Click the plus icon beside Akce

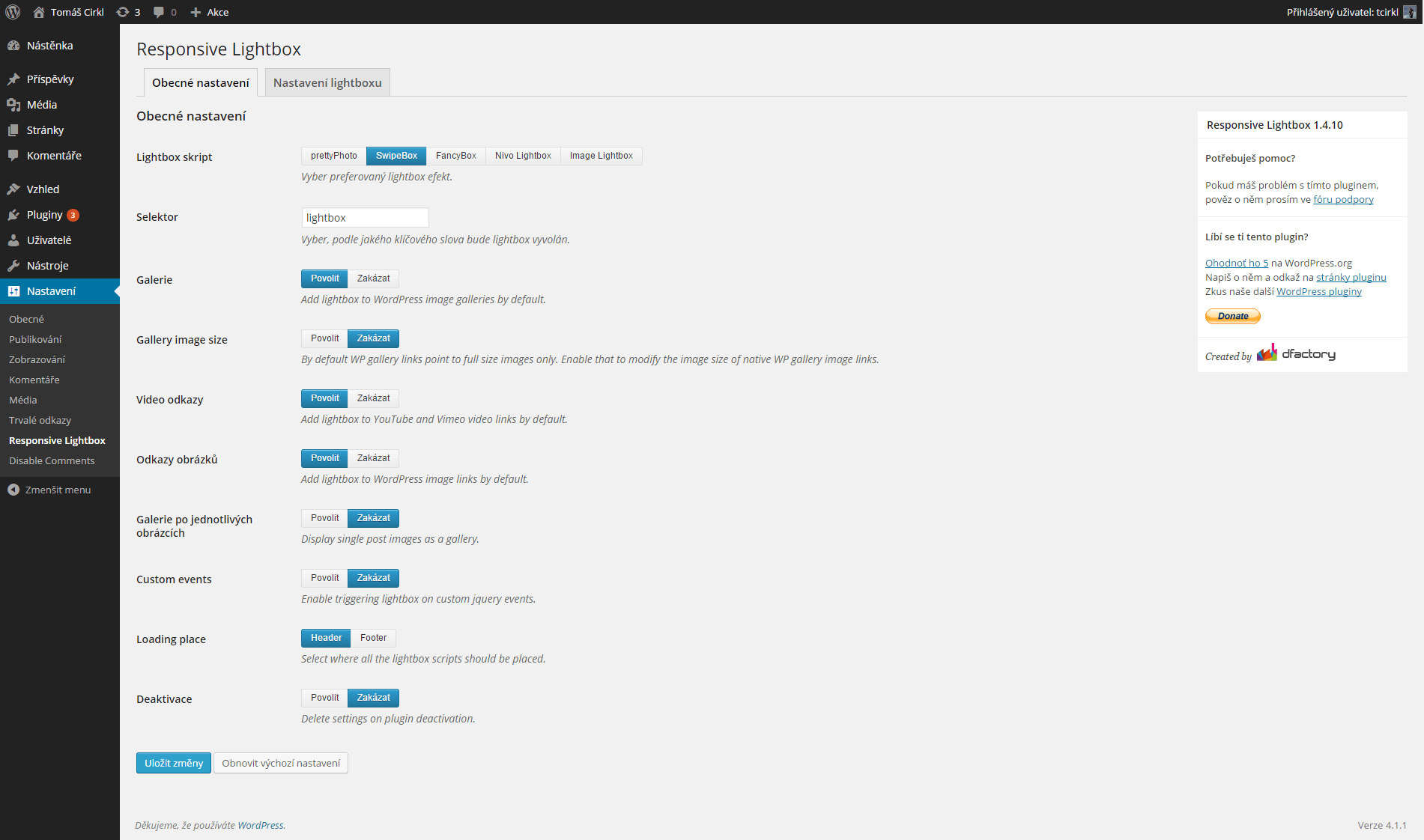click(x=196, y=12)
